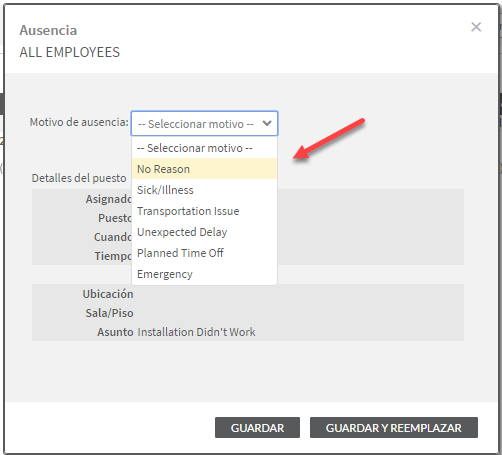The height and width of the screenshot is (455, 502).
Task: Click the chevron arrow on the motivo dropdown
Action: click(x=267, y=124)
